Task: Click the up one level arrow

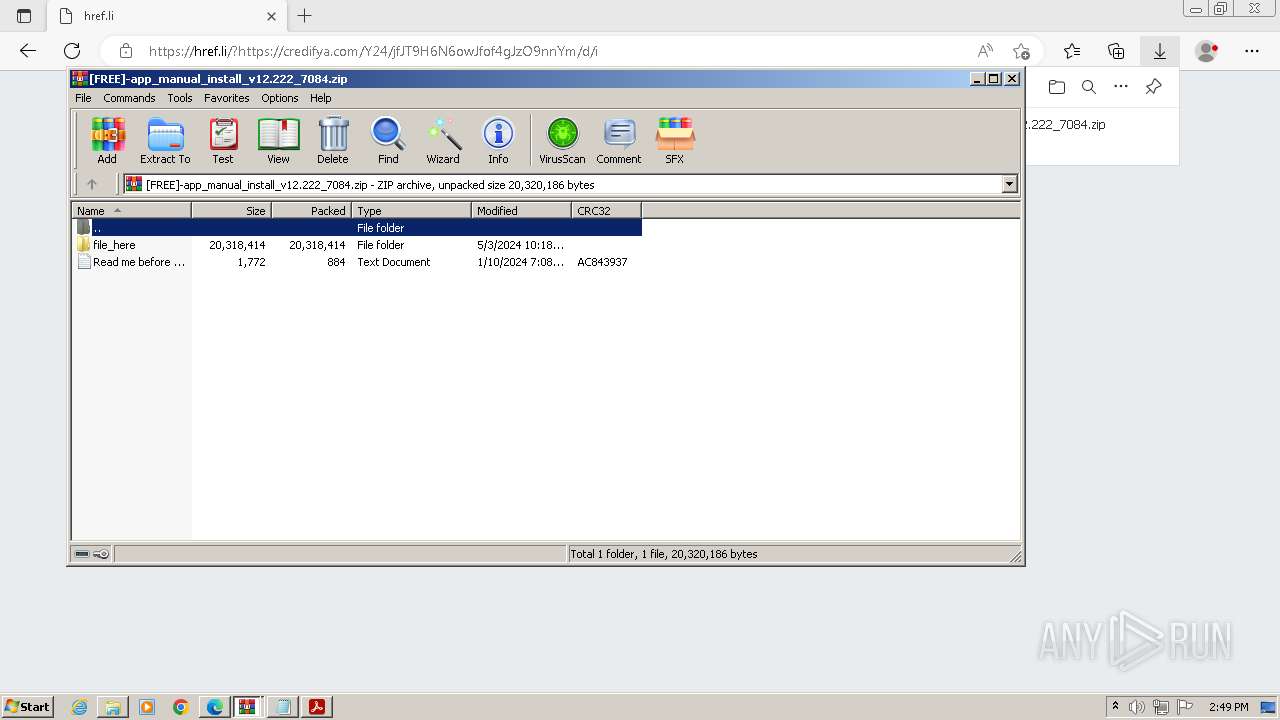Action: point(92,184)
